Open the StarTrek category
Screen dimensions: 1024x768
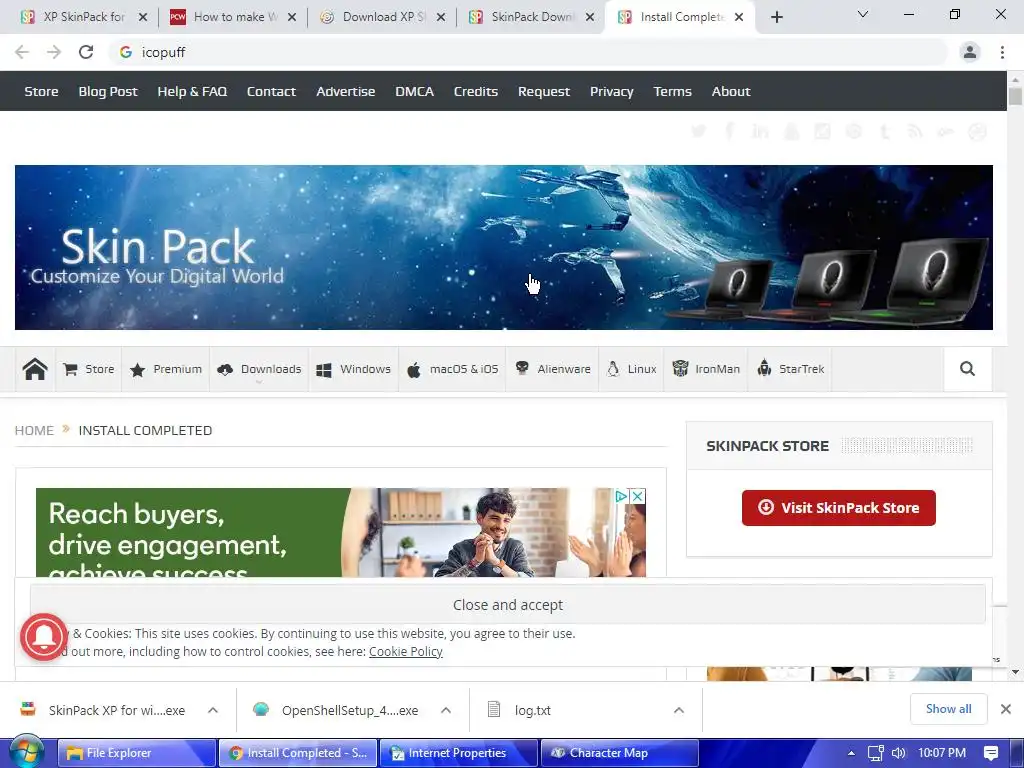tap(790, 370)
